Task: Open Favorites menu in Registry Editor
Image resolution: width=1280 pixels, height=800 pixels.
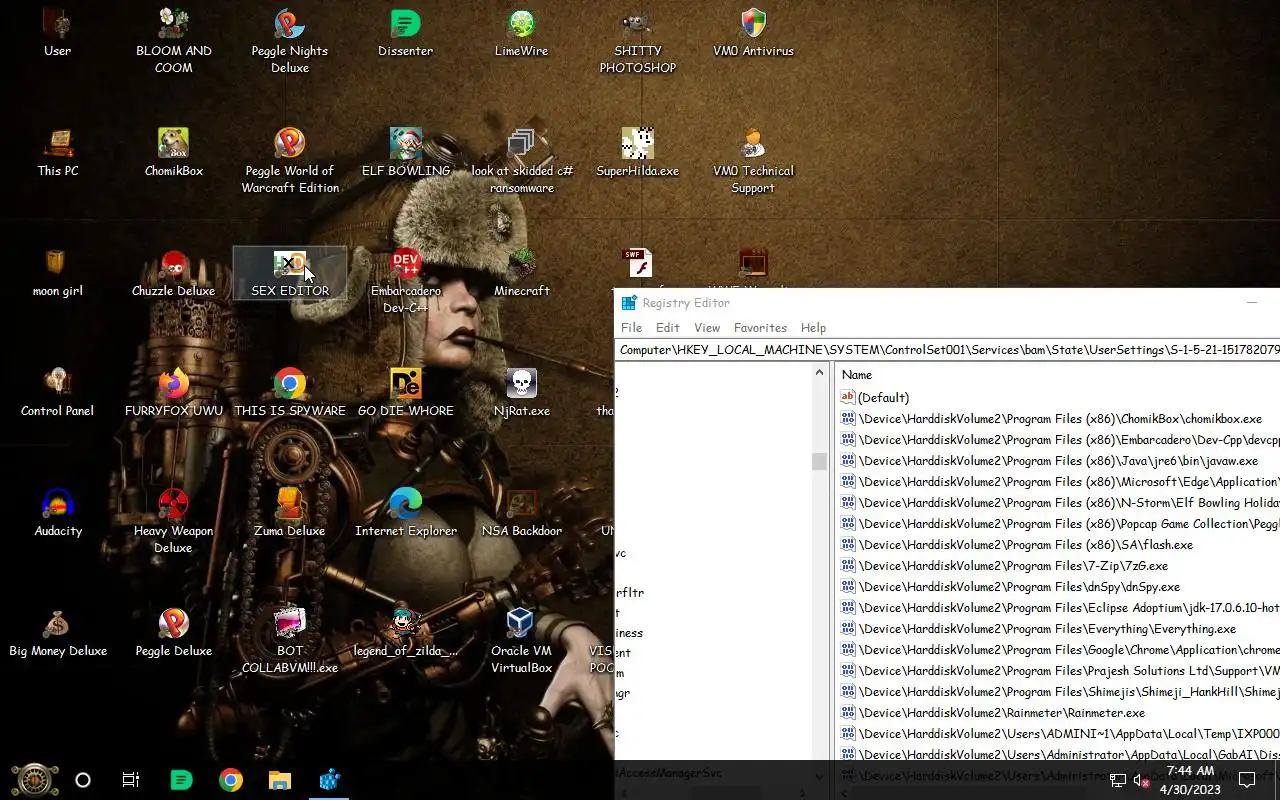Action: (x=760, y=328)
